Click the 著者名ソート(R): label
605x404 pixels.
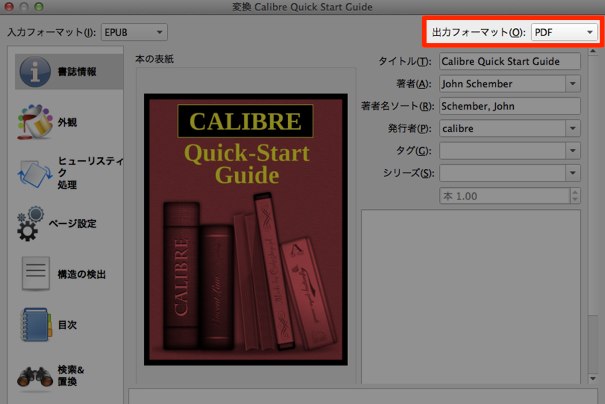397,106
